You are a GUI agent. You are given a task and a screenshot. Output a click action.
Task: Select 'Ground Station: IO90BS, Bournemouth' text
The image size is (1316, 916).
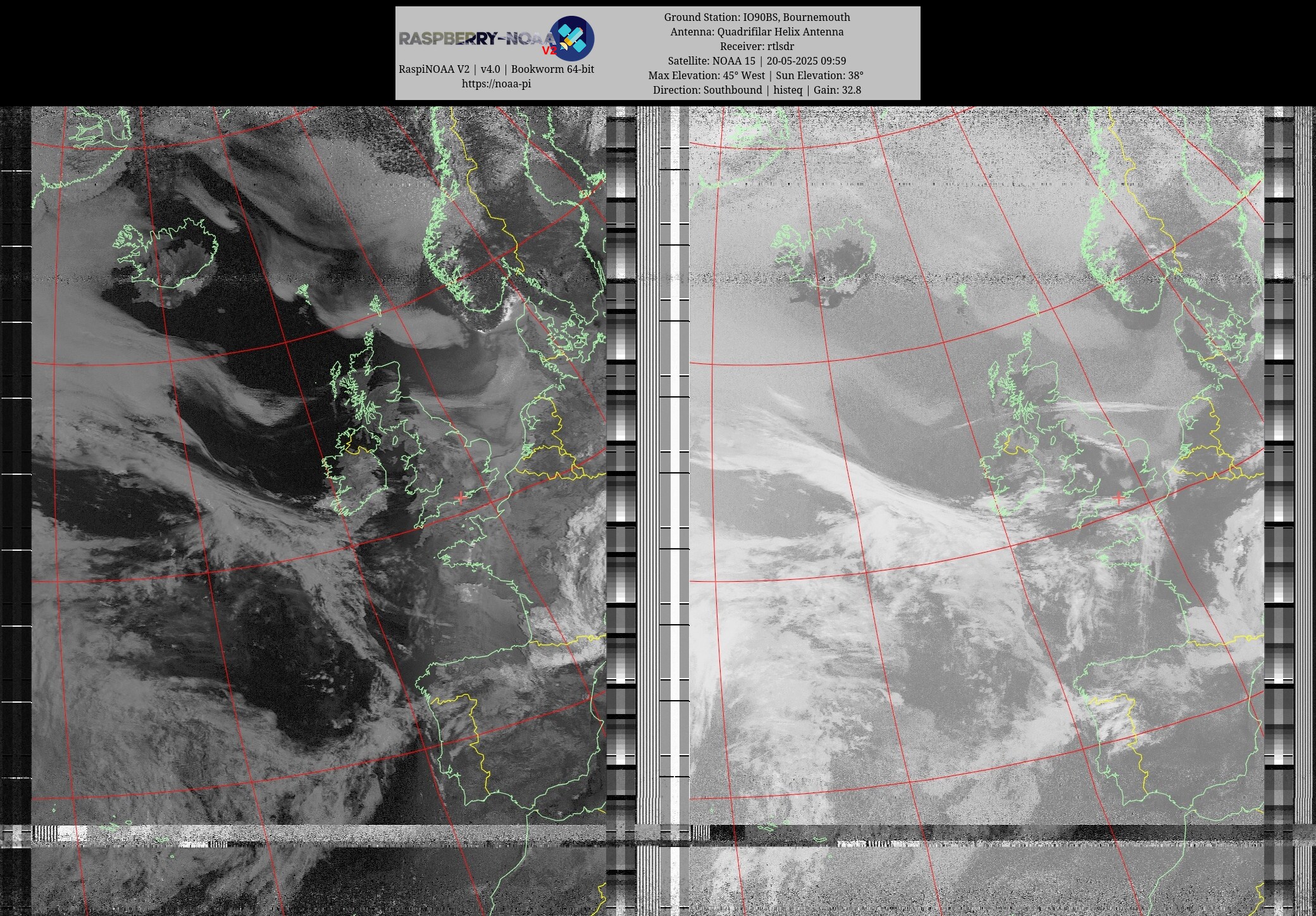757,17
